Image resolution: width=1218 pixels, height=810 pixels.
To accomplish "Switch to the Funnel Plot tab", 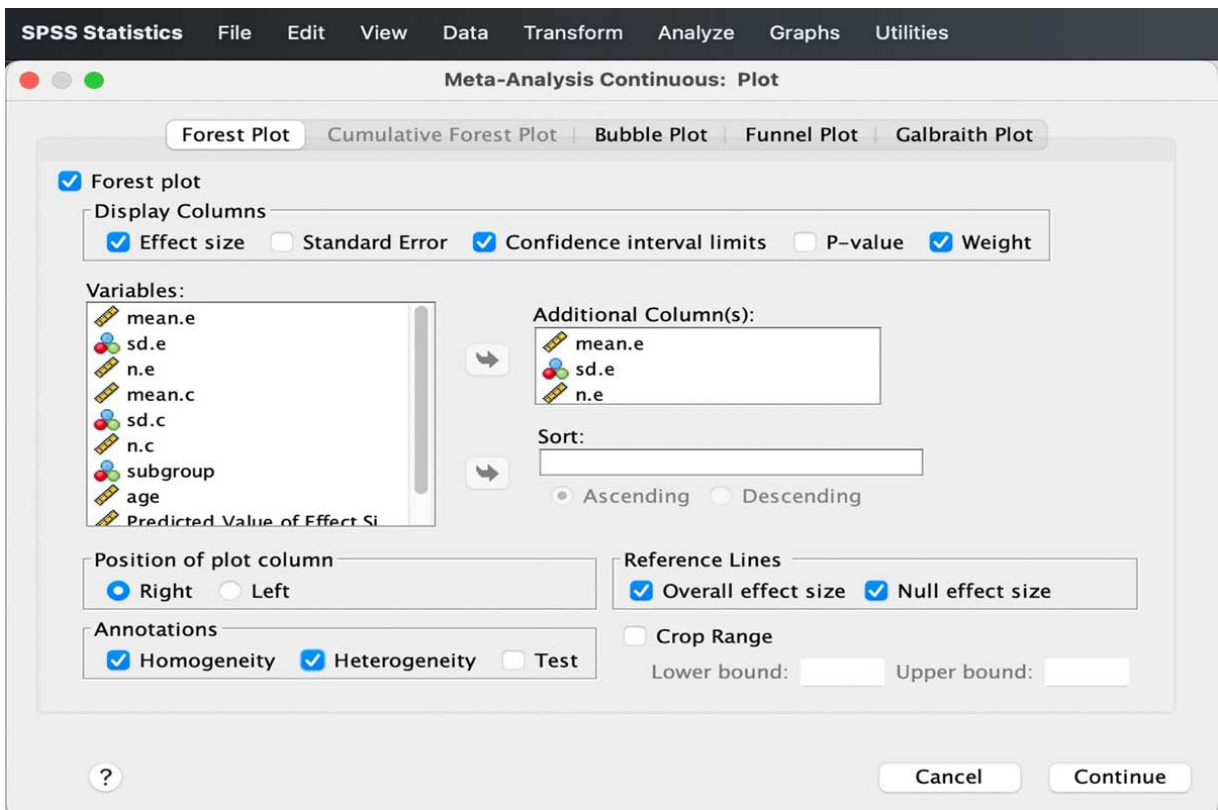I will point(801,135).
